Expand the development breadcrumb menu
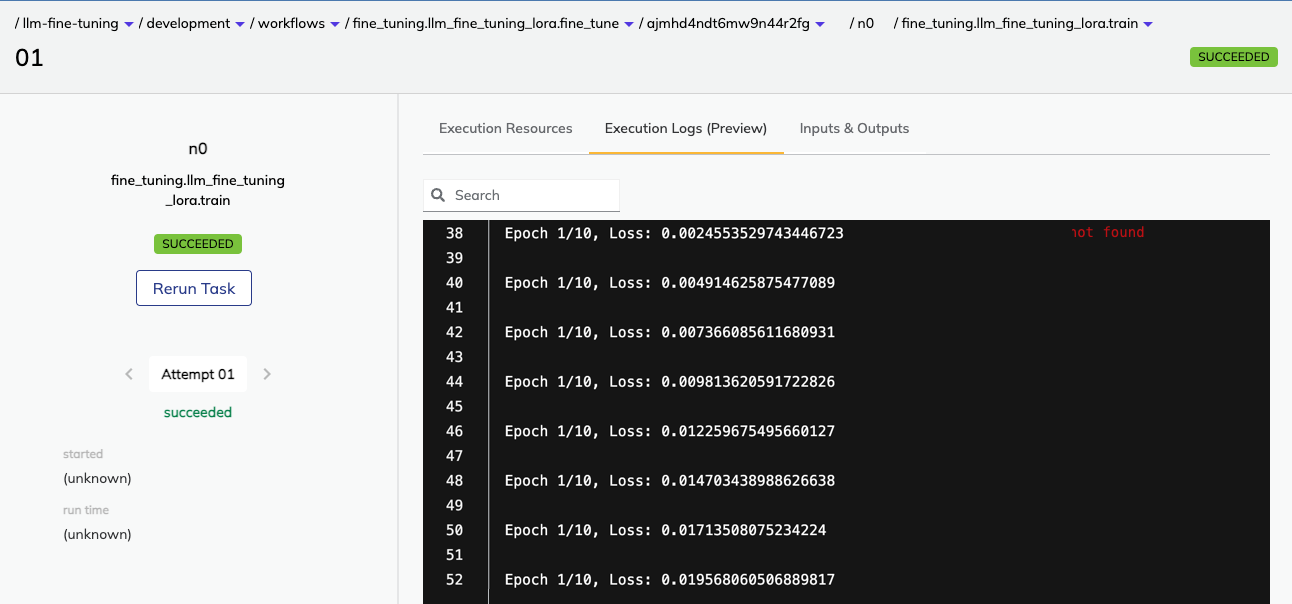The width and height of the screenshot is (1292, 604). [238, 22]
